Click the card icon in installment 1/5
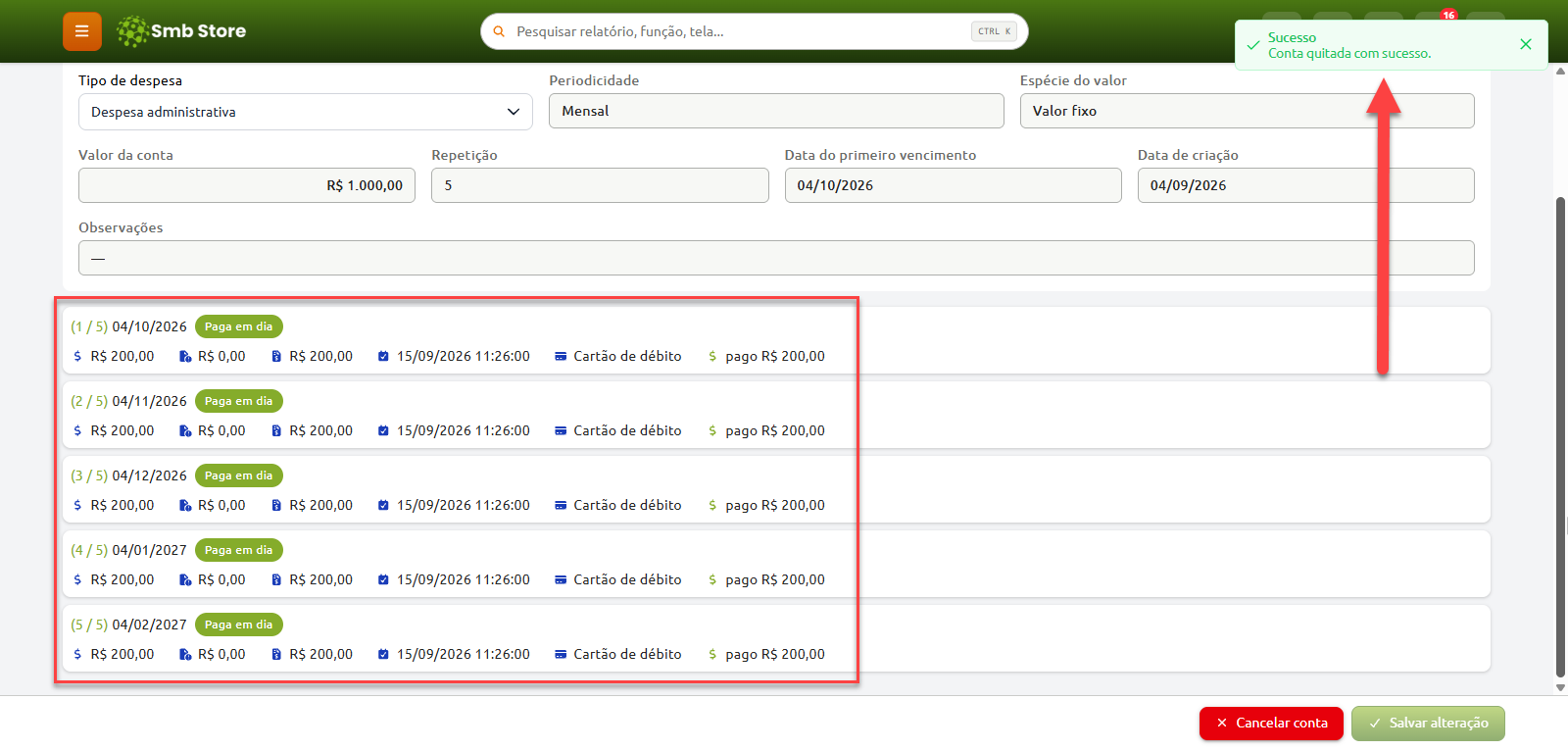Viewport: 1568px width, 750px height. coord(561,356)
